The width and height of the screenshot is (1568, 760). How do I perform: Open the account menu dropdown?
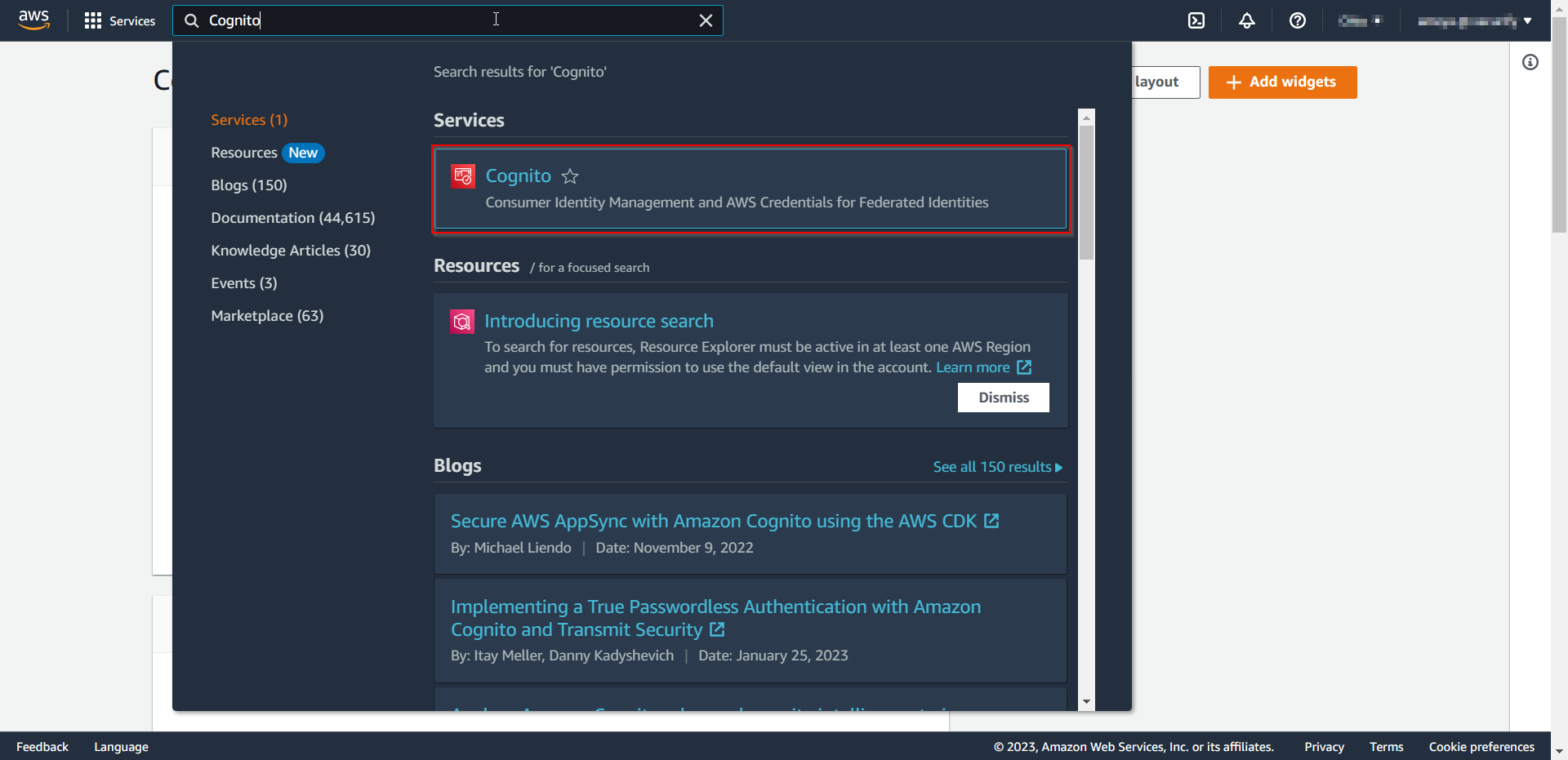point(1474,20)
